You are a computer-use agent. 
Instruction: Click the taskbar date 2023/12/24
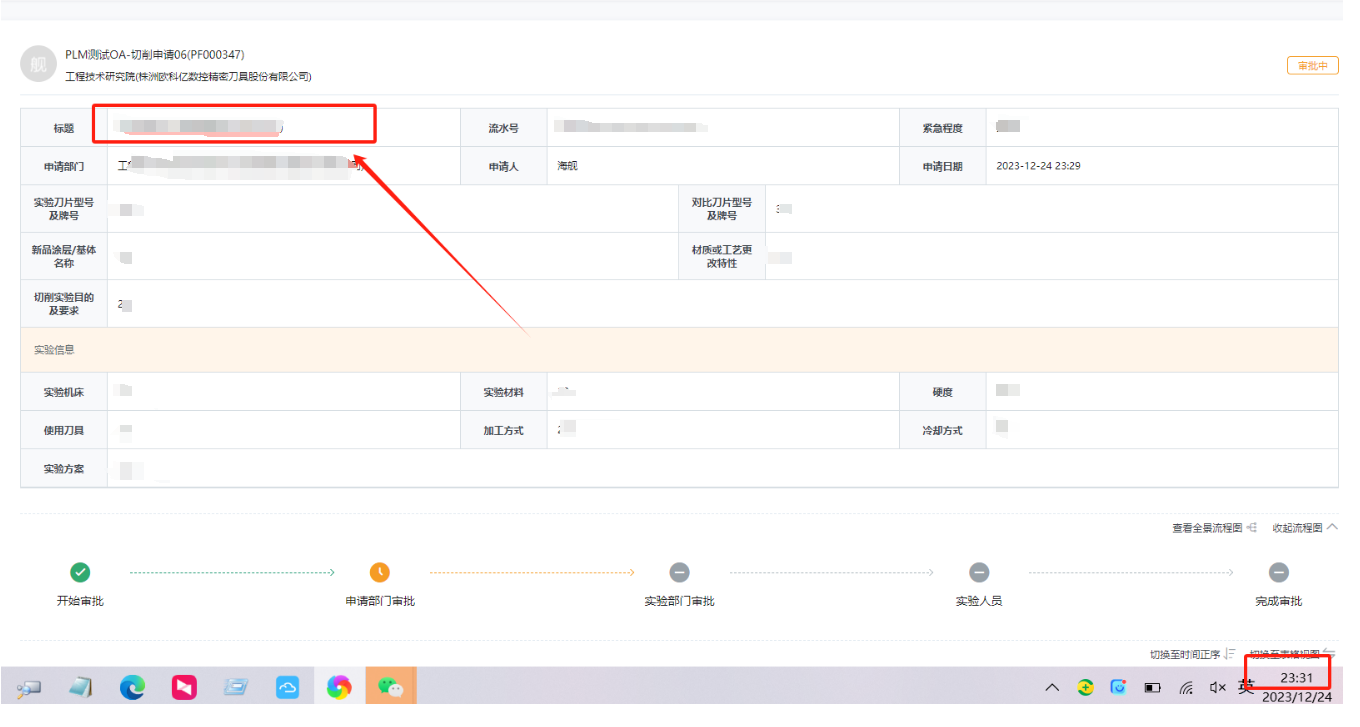click(x=1297, y=697)
